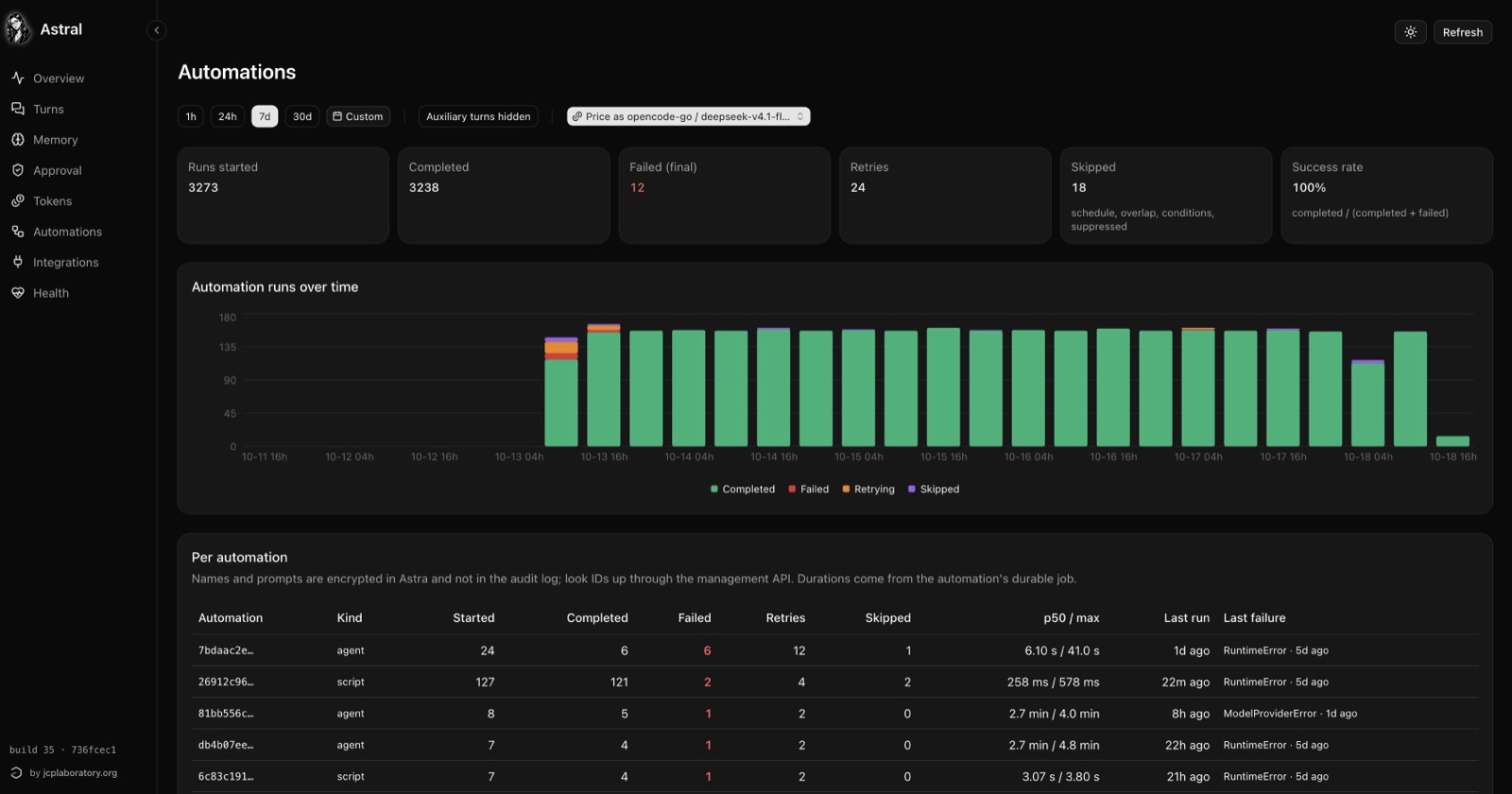Screen dimensions: 1512x794
Task: Click the Memory brain icon
Action: click(x=18, y=140)
